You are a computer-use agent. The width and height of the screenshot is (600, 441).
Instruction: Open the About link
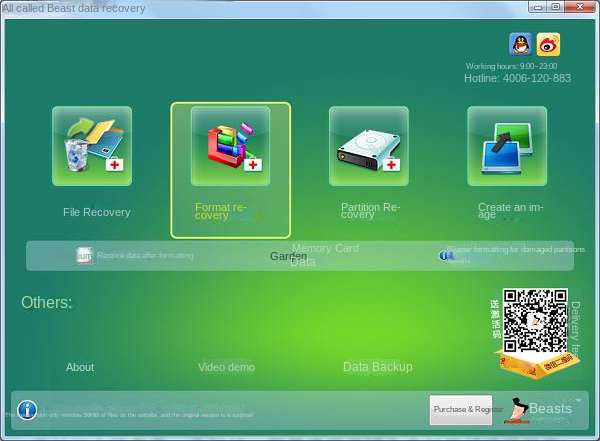coord(80,367)
